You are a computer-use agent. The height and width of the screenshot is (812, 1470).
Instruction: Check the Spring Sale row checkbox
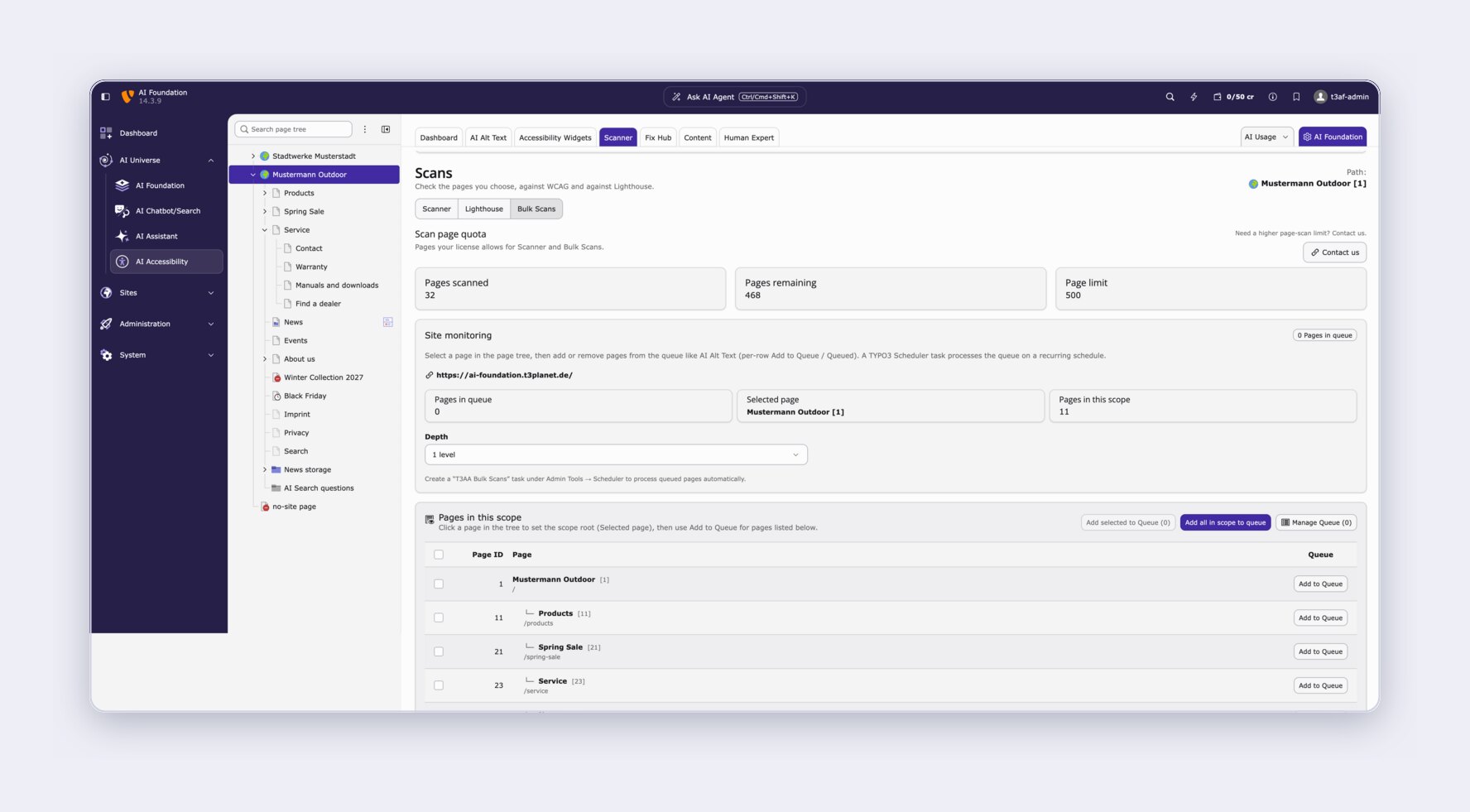[x=439, y=652]
